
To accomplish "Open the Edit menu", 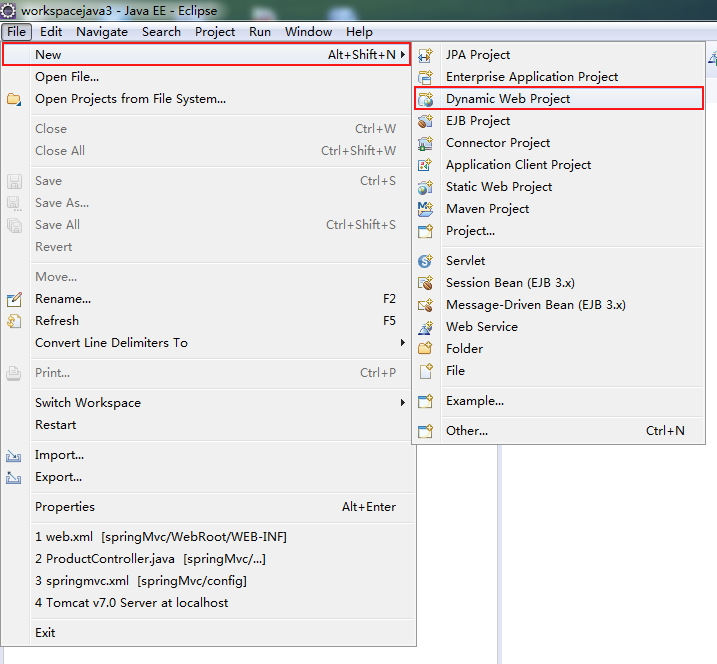I will 51,32.
